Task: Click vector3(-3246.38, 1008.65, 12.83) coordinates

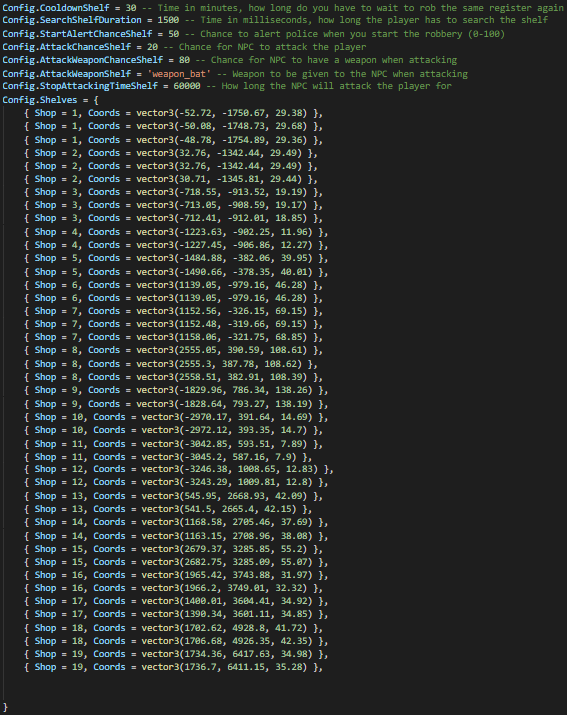Action: point(229,469)
